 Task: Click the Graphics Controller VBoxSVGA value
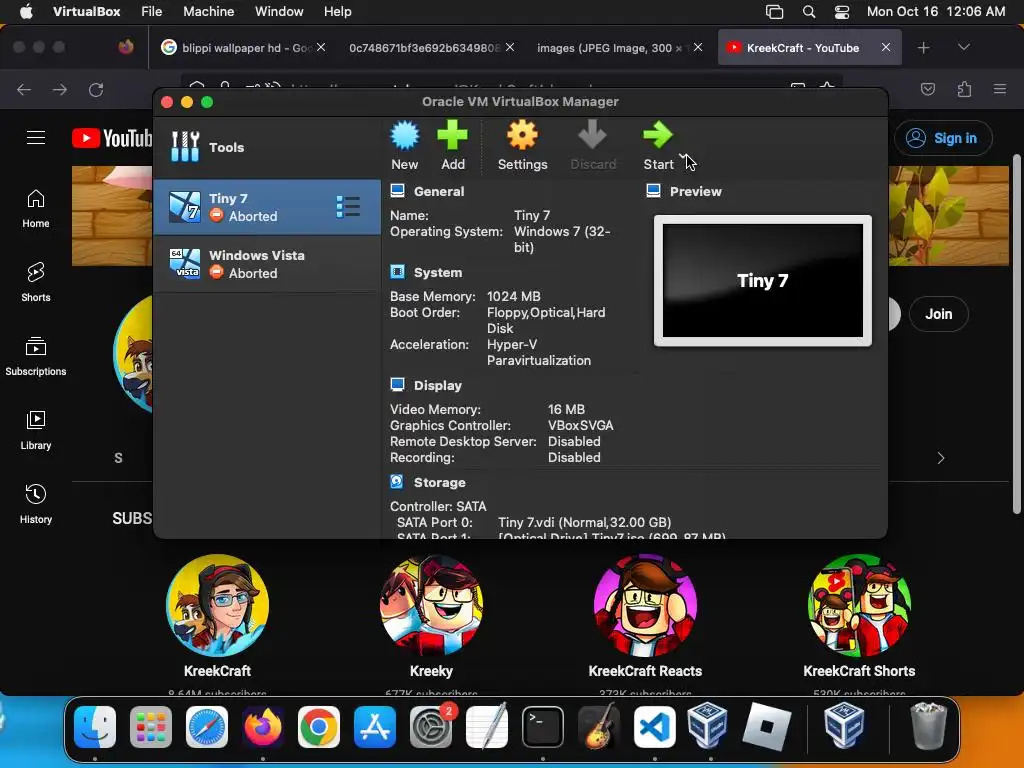pyautogui.click(x=581, y=425)
